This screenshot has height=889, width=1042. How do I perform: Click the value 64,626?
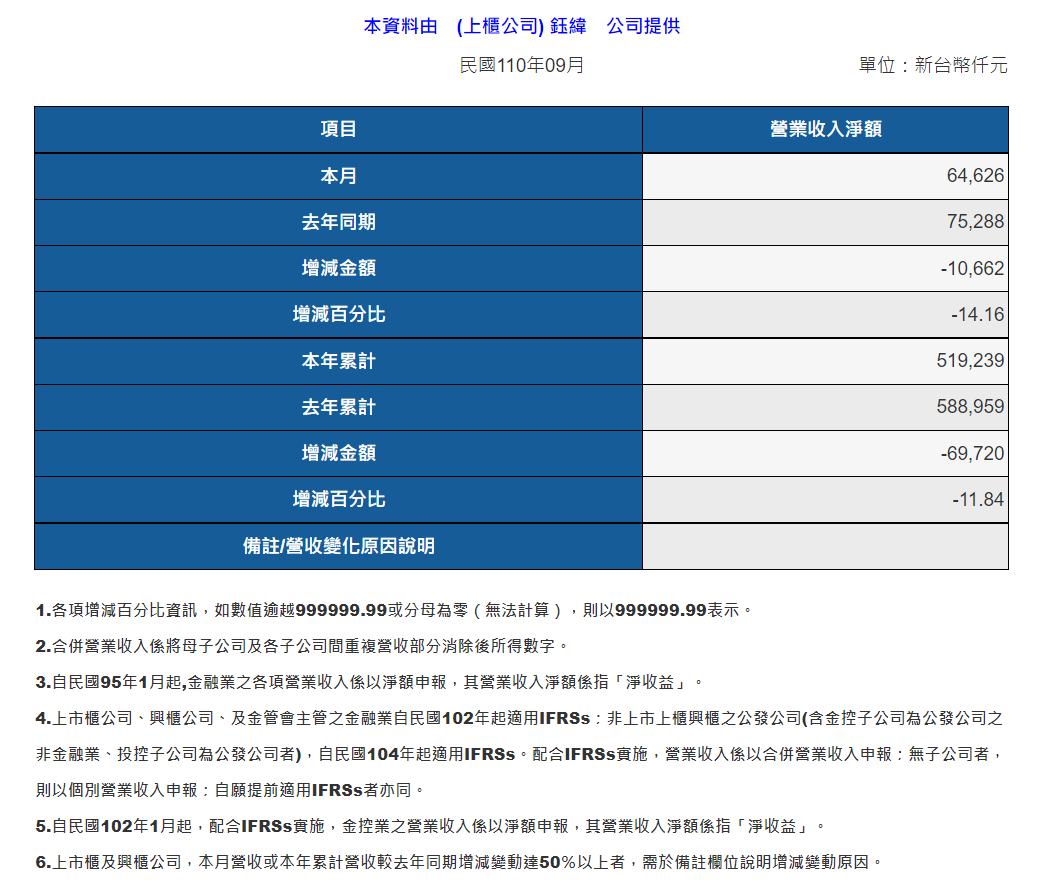(x=975, y=175)
